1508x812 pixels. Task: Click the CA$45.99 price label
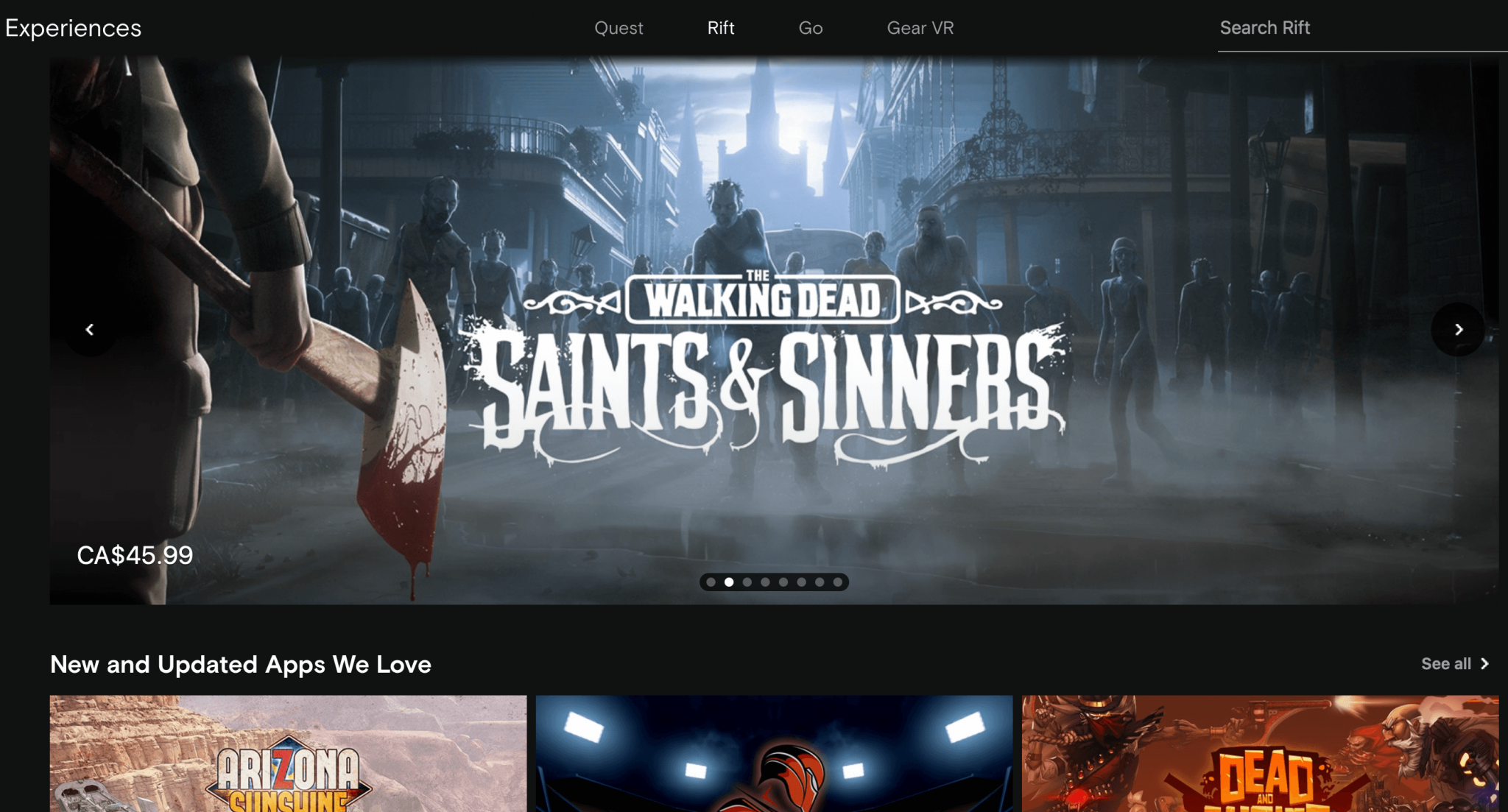pyautogui.click(x=135, y=553)
